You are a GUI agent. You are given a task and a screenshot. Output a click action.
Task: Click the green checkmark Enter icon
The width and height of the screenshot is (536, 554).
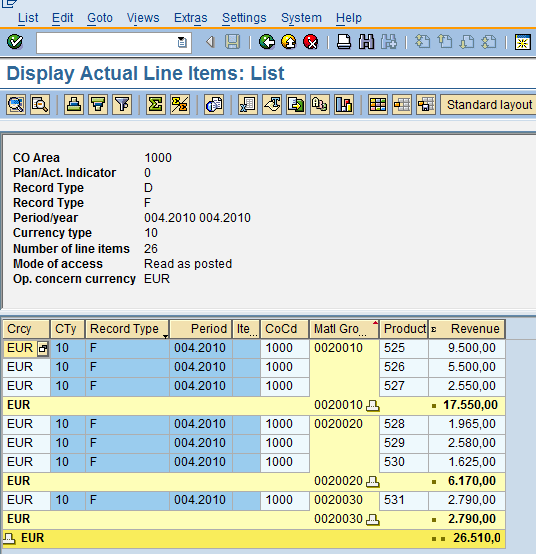click(15, 42)
